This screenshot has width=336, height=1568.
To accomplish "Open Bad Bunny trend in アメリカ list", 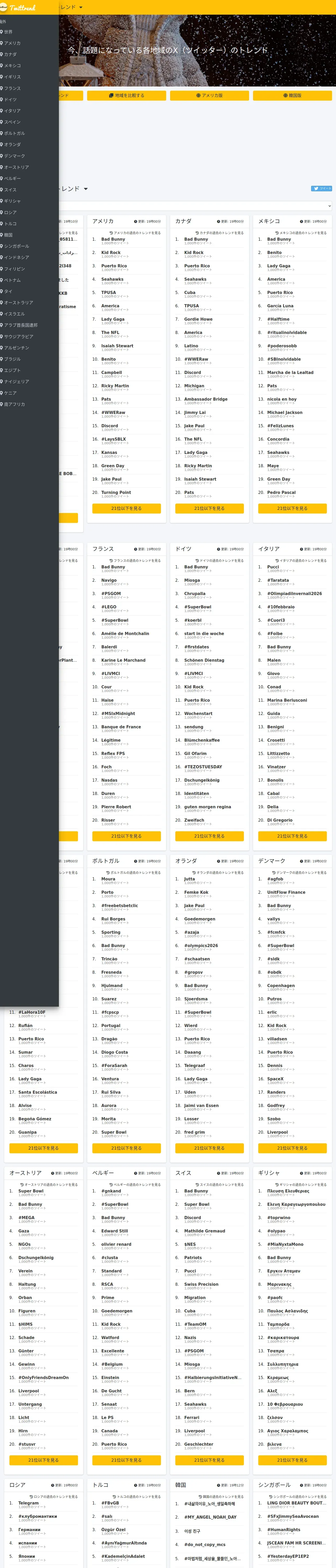I will [113, 239].
